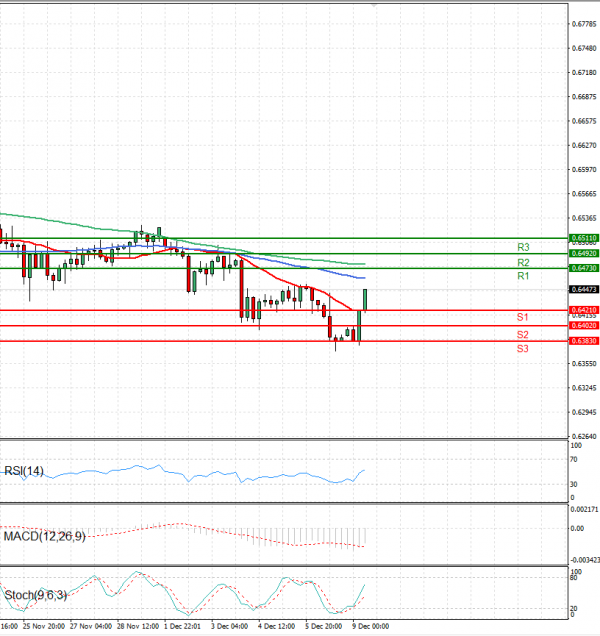Select the R1 resistance label
Image resolution: width=600 pixels, height=636 pixels.
[523, 276]
